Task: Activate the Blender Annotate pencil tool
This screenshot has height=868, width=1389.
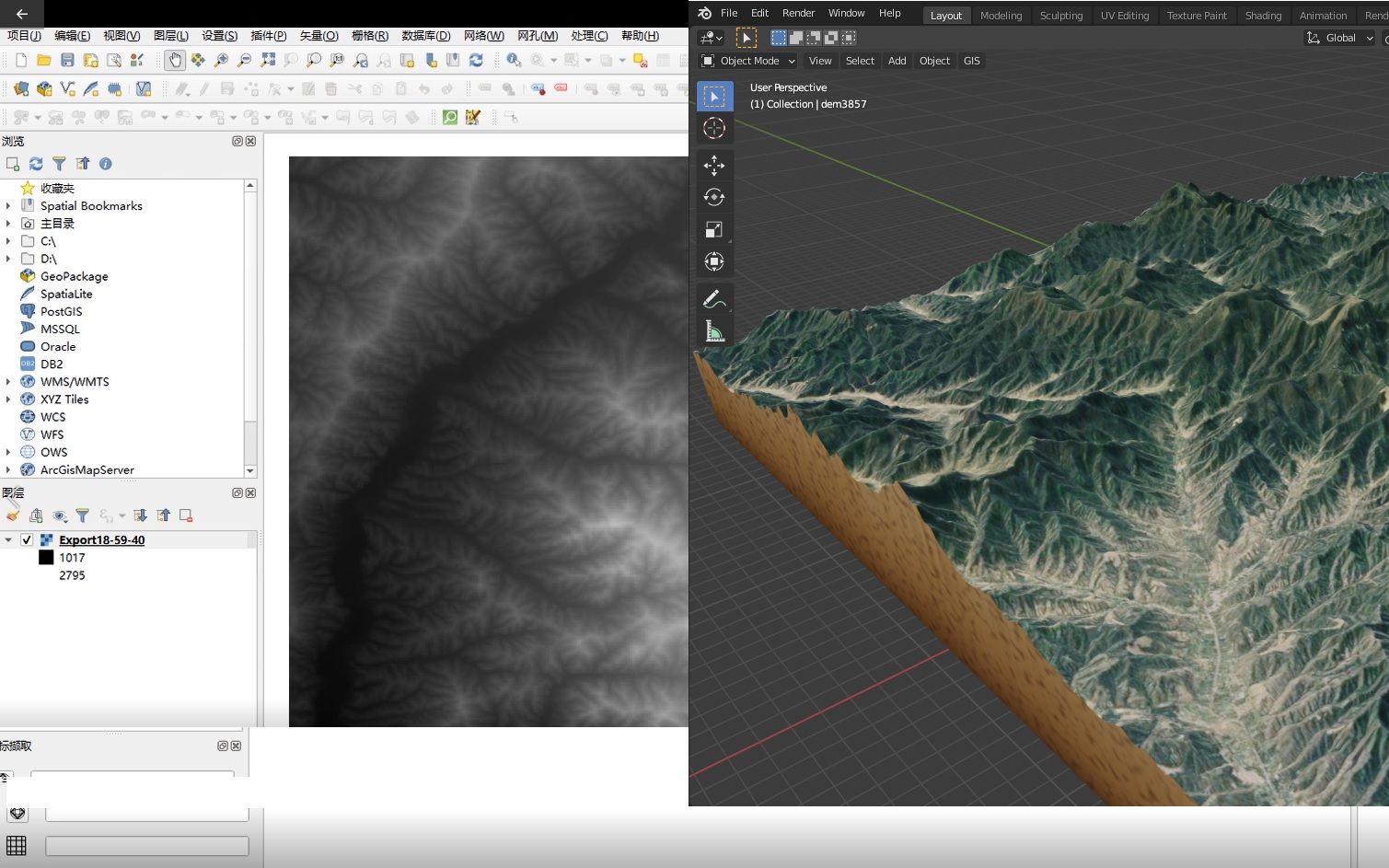Action: 714,299
